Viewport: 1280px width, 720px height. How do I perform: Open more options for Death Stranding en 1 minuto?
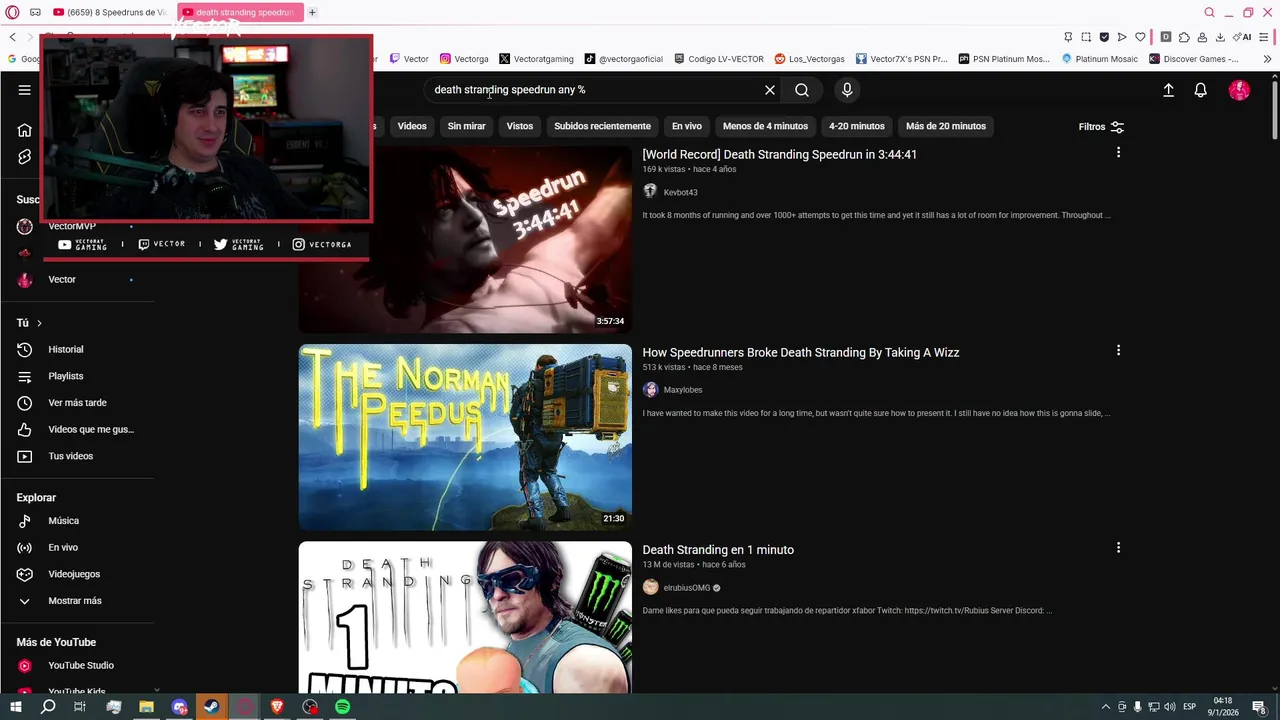click(x=1118, y=547)
